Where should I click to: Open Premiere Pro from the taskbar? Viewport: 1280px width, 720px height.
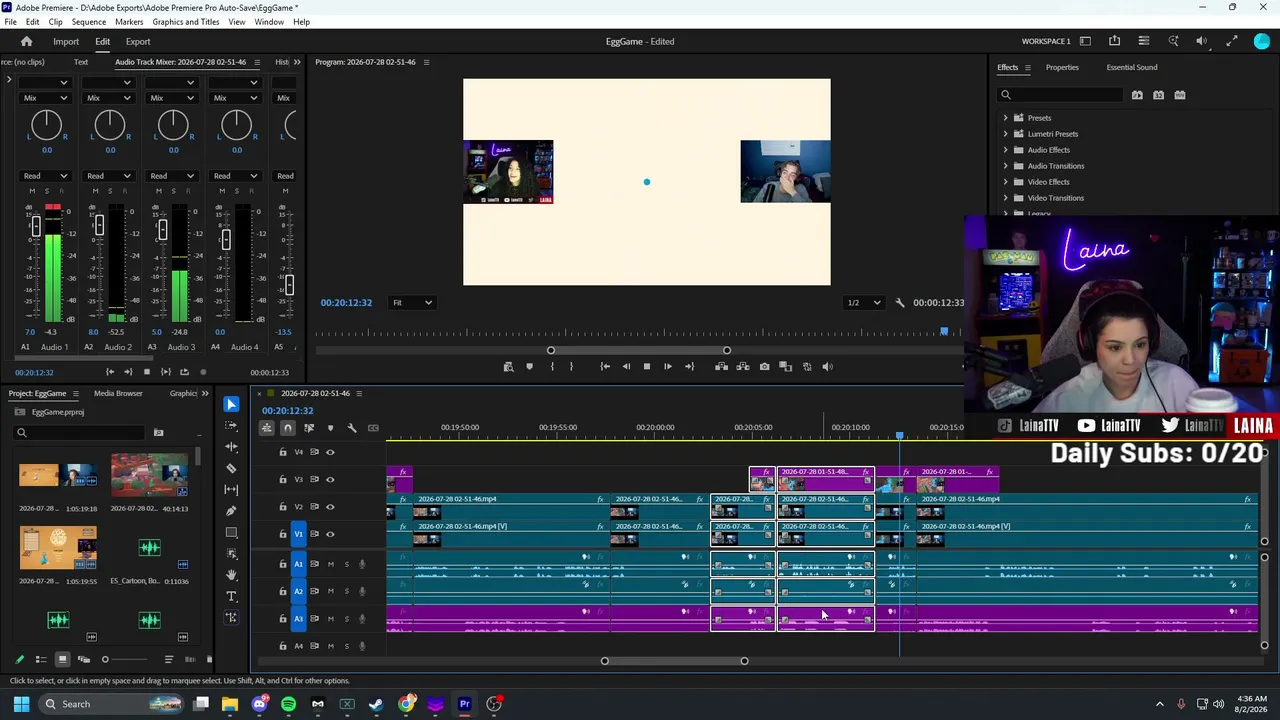pos(464,704)
